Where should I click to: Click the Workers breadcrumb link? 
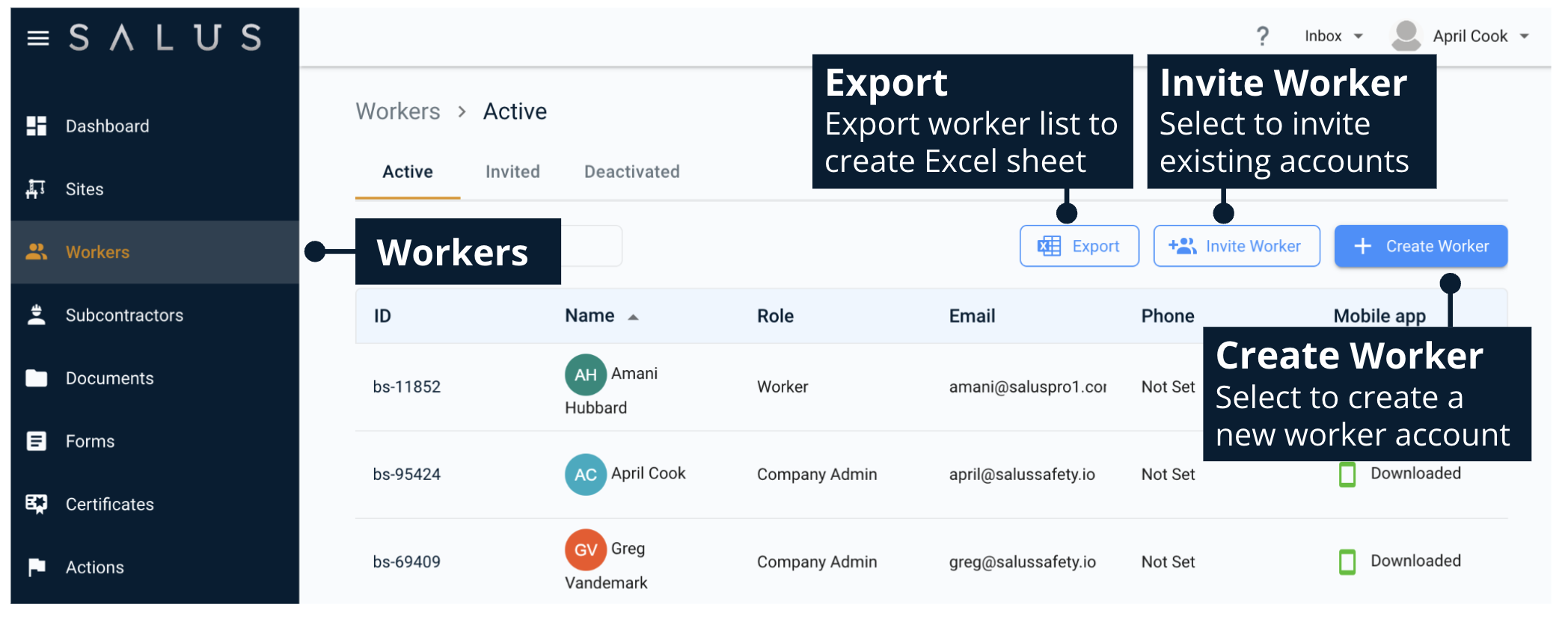tap(398, 111)
